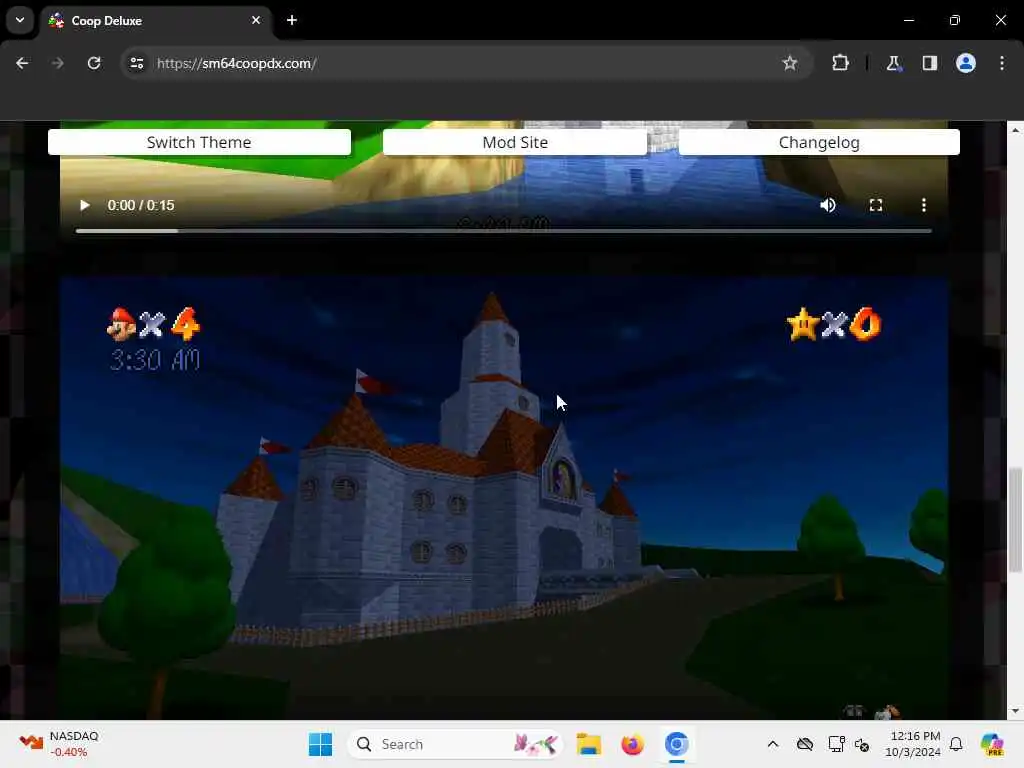Click the Switch Theme button

[199, 142]
